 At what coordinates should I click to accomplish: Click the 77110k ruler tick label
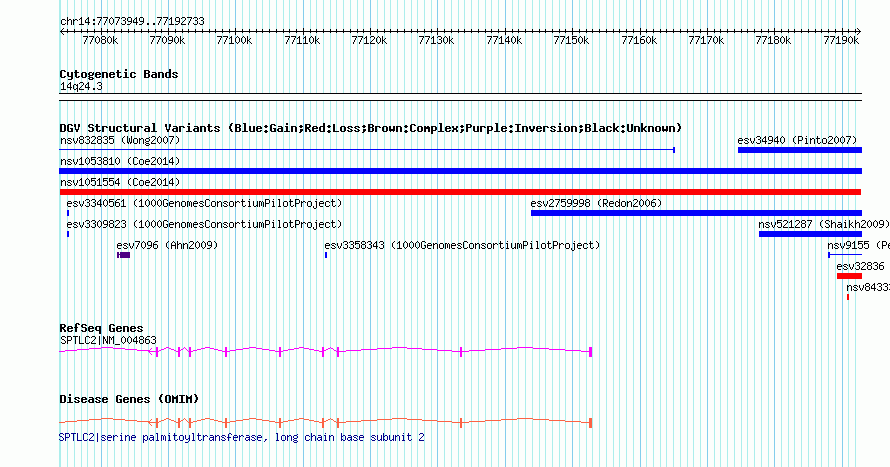point(302,40)
